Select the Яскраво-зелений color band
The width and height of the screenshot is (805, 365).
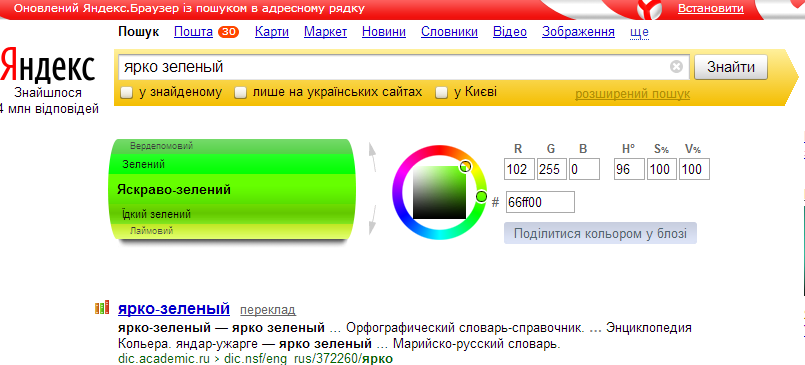(x=231, y=190)
